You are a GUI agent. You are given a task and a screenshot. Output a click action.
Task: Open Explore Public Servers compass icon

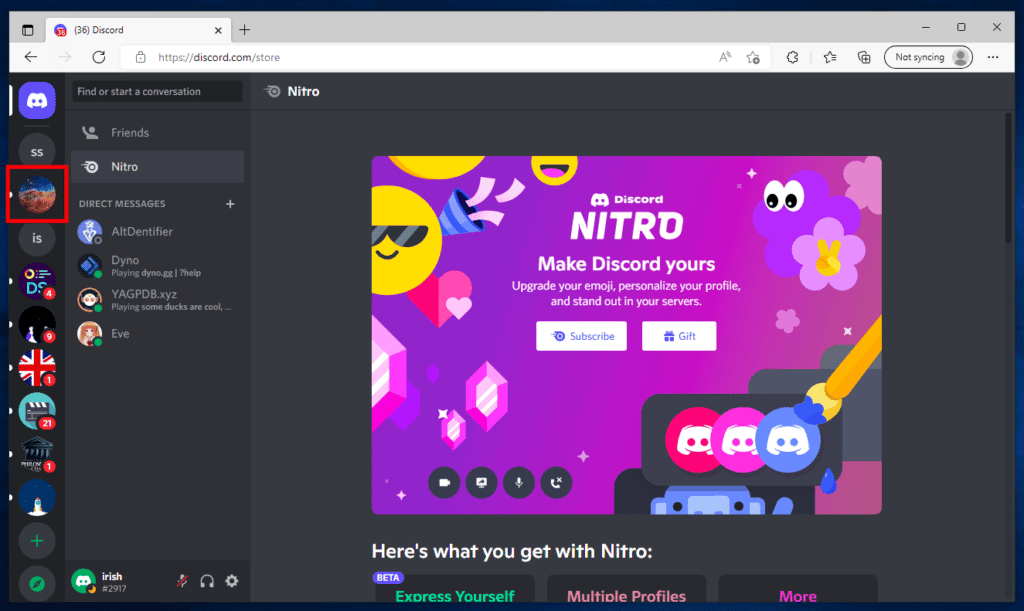37,584
